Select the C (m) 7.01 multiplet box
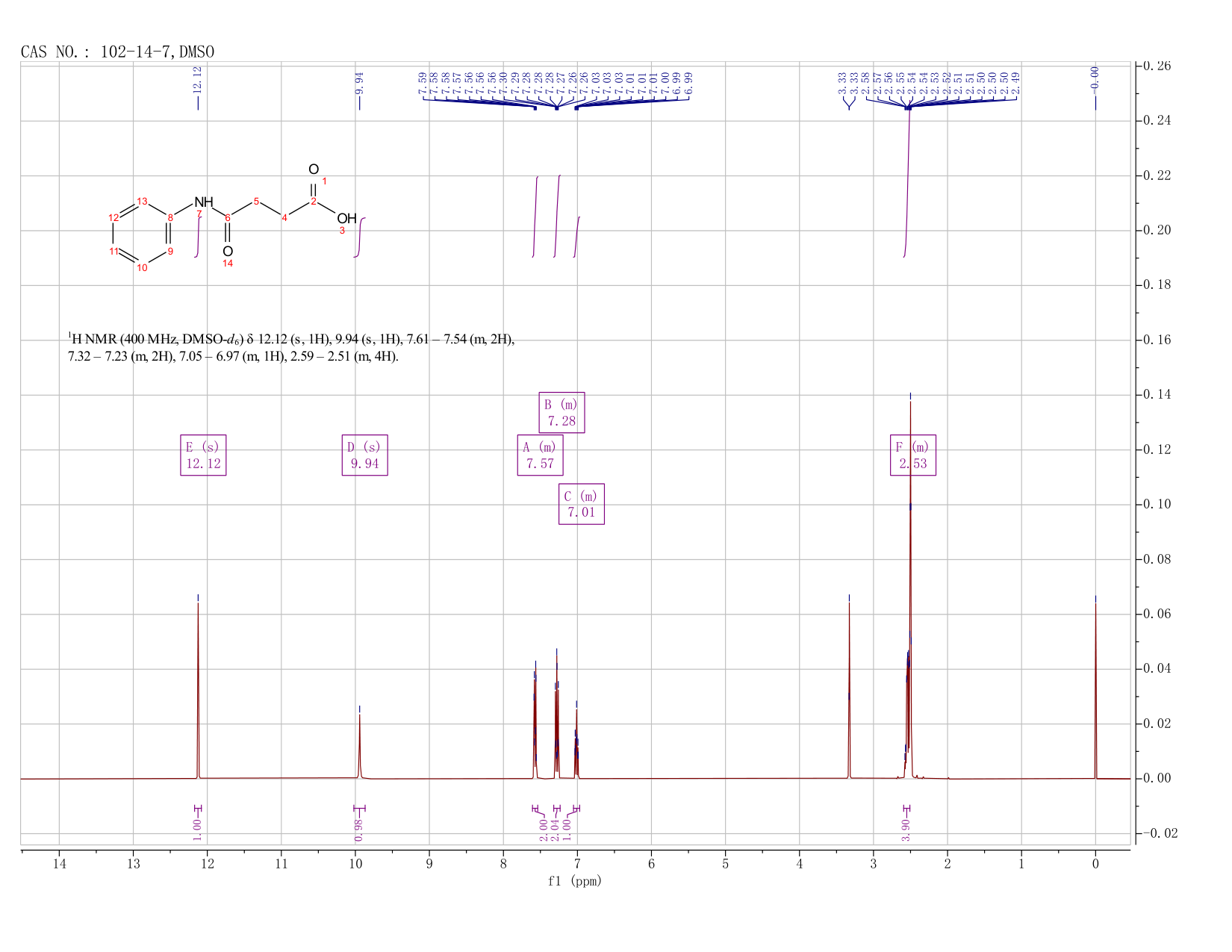Viewport: 1232px width, 952px height. pyautogui.click(x=582, y=504)
